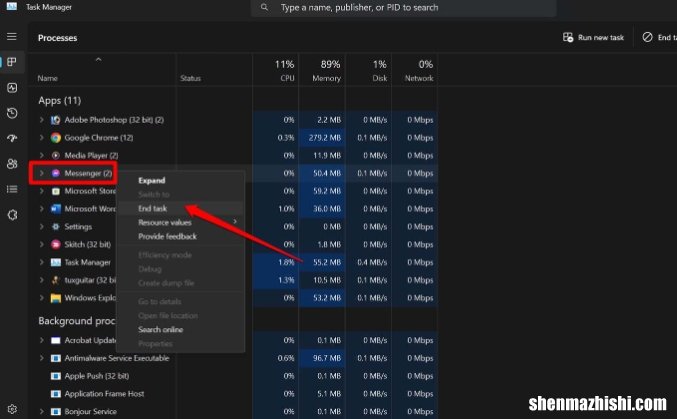
Task: Click the Apps (11) group heading
Action: (x=60, y=101)
